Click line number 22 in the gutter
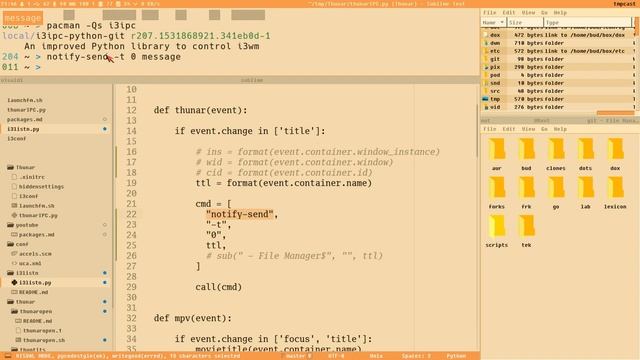The width and height of the screenshot is (640, 360). 131,214
